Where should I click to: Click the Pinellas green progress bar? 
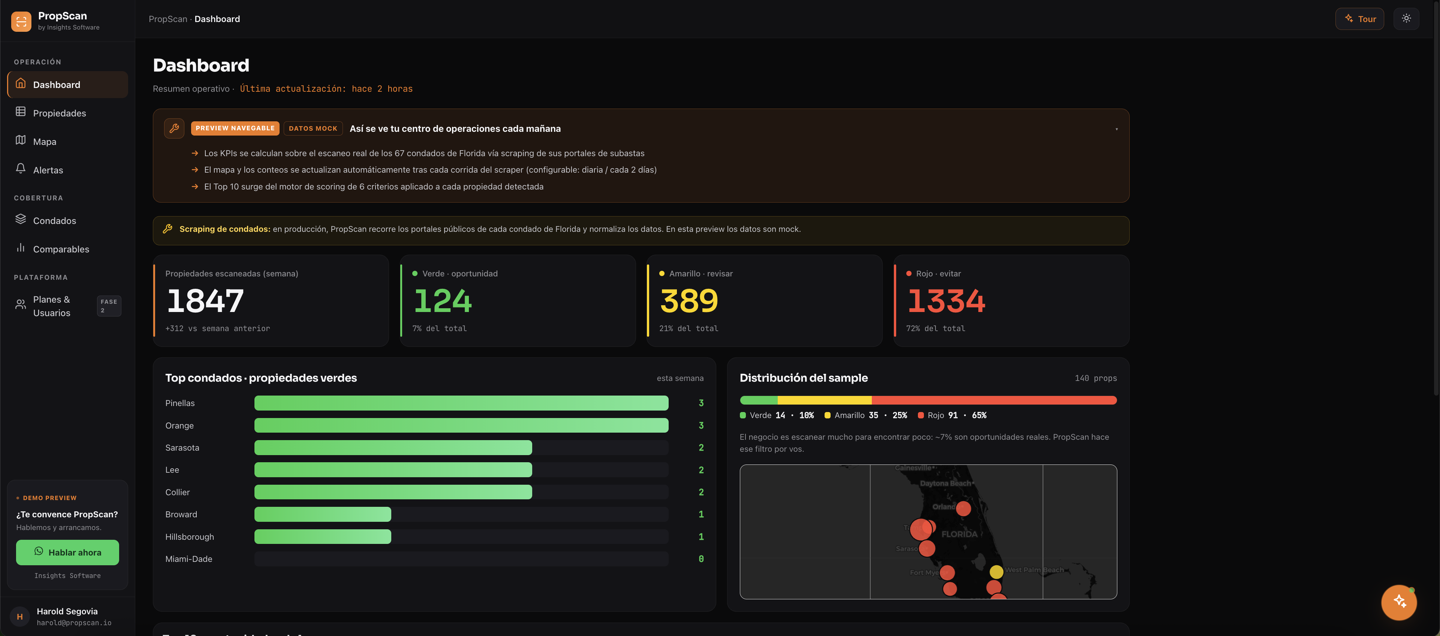461,403
